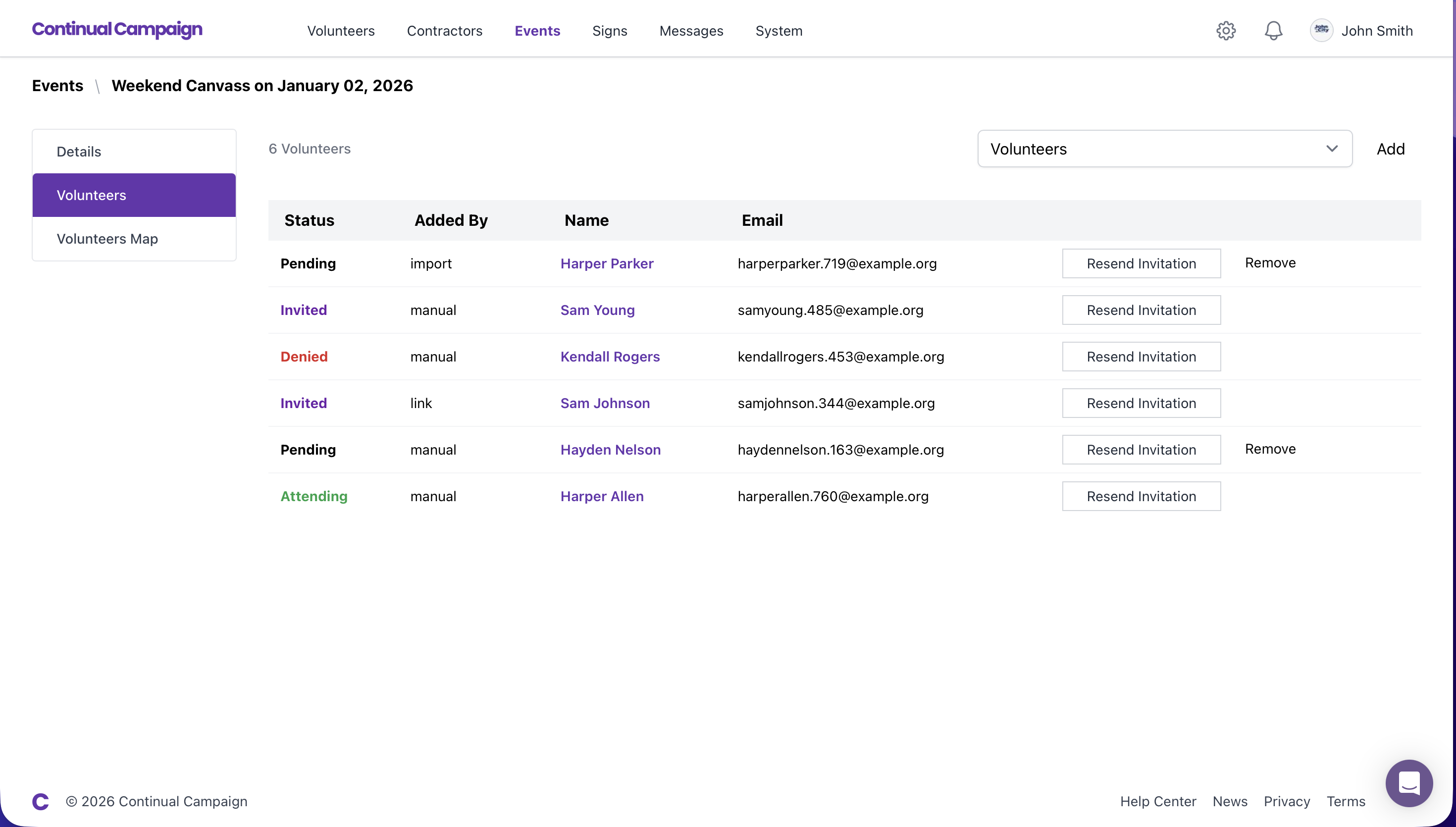Image resolution: width=1456 pixels, height=827 pixels.
Task: Open the Help Center link
Action: (1157, 801)
